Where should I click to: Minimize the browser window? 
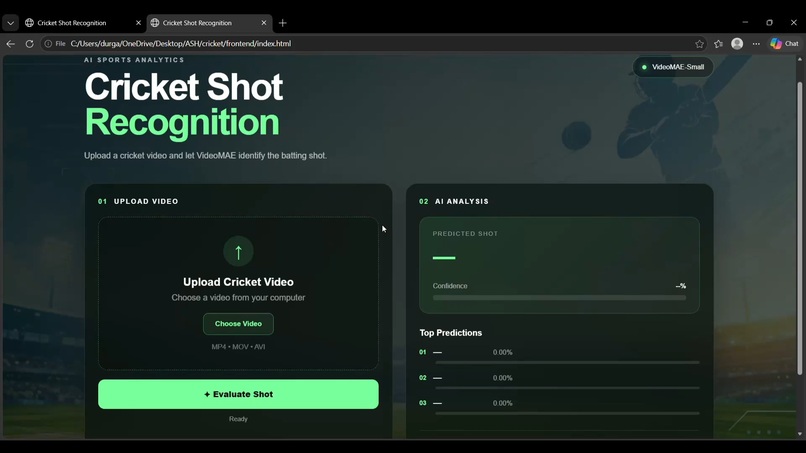coord(745,23)
